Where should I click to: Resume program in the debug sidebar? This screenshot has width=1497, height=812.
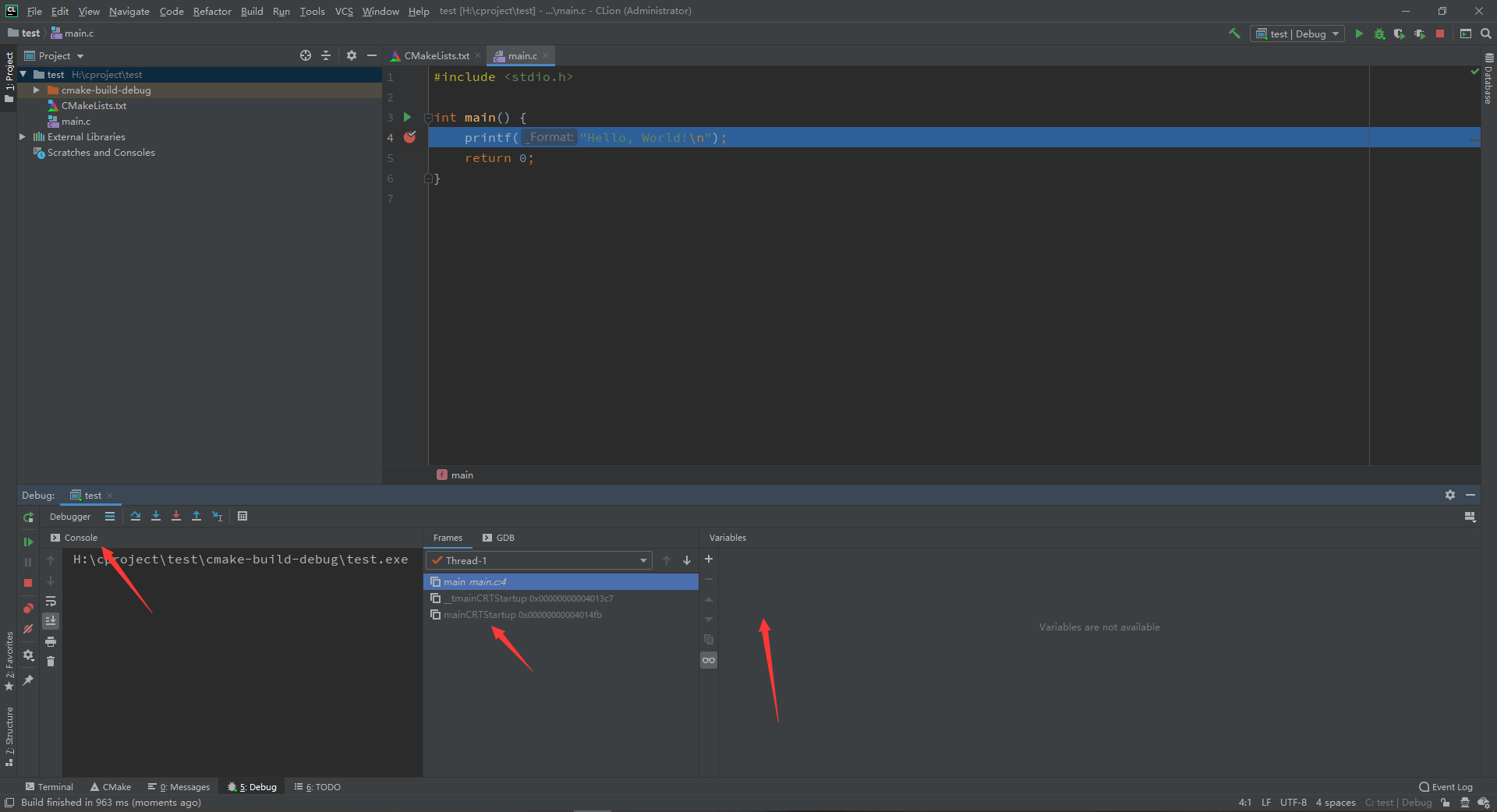pos(28,542)
